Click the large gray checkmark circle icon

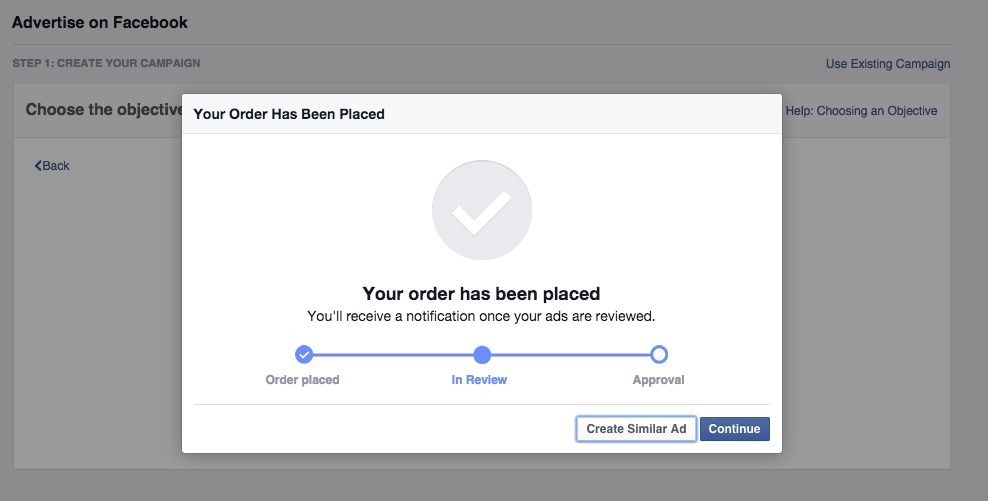[x=482, y=210]
